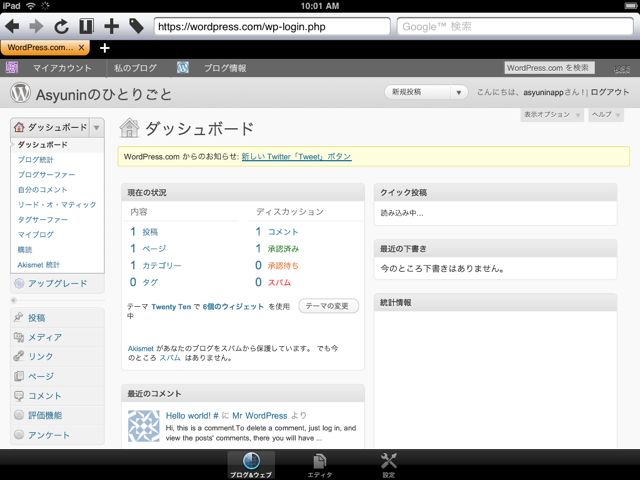Screen dimensions: 640x480
Task: Focus the WordPress.com を検索 field
Action: coord(549,68)
